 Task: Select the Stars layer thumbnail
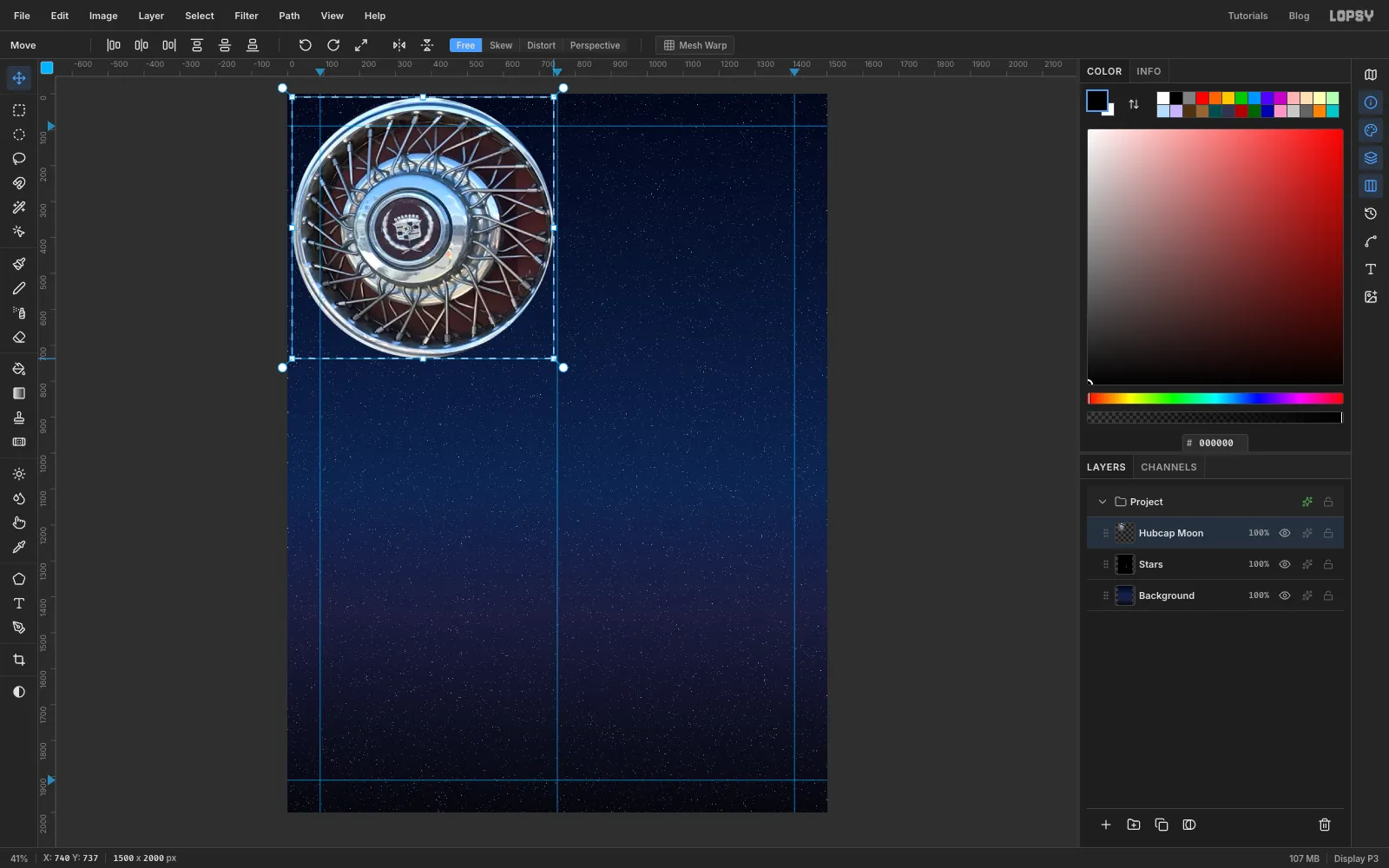tap(1124, 564)
